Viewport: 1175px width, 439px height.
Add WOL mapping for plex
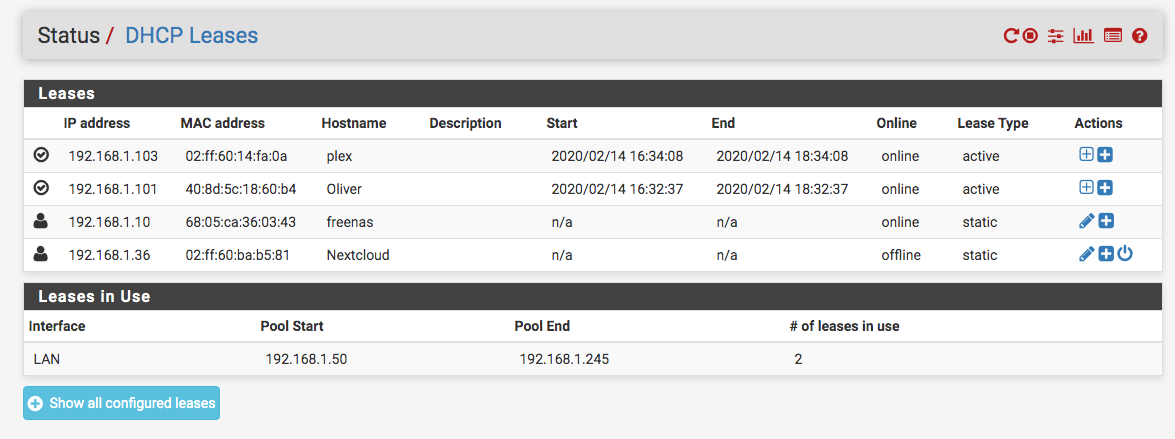(1106, 155)
